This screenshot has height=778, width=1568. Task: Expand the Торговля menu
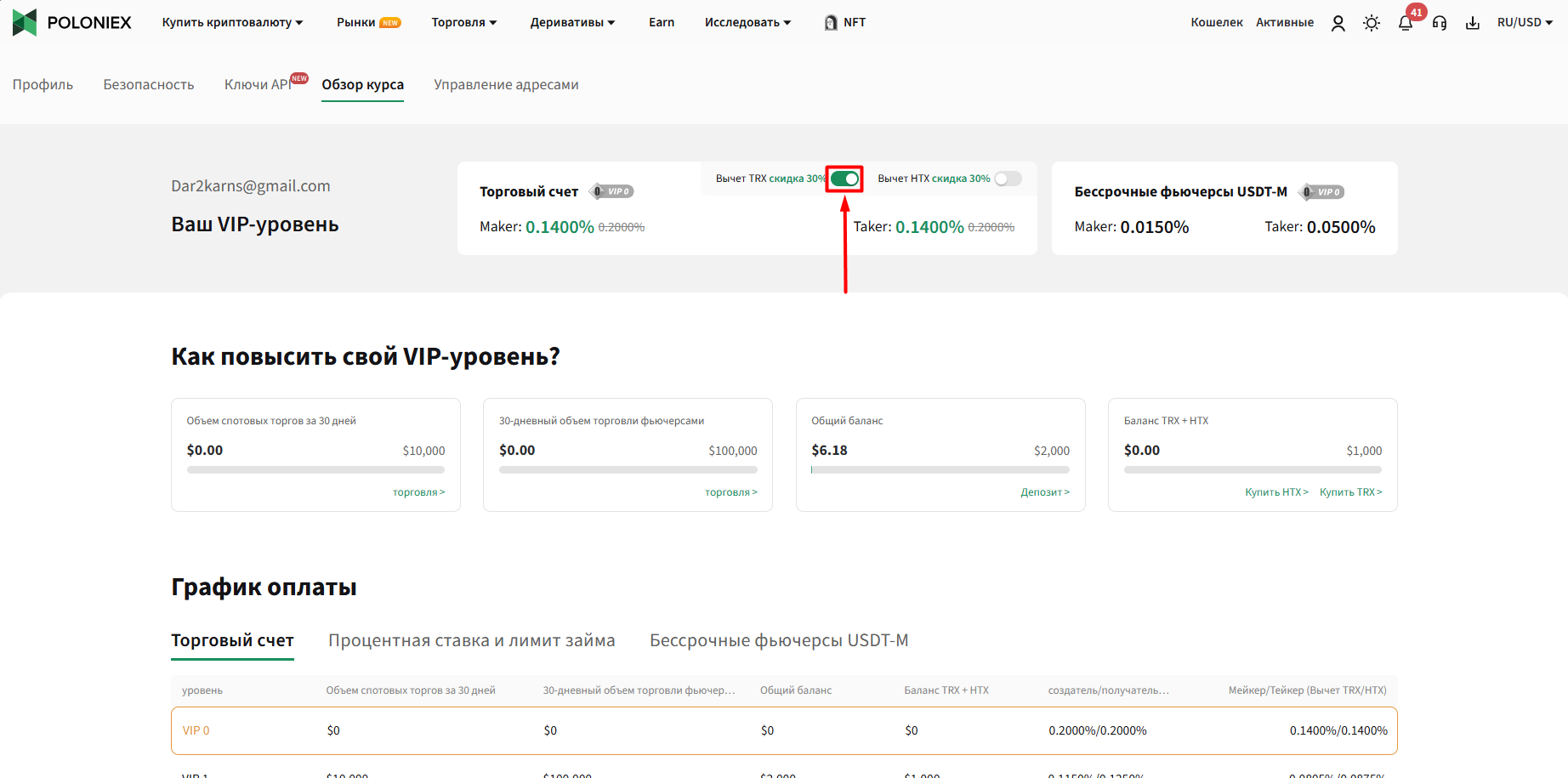(x=464, y=23)
